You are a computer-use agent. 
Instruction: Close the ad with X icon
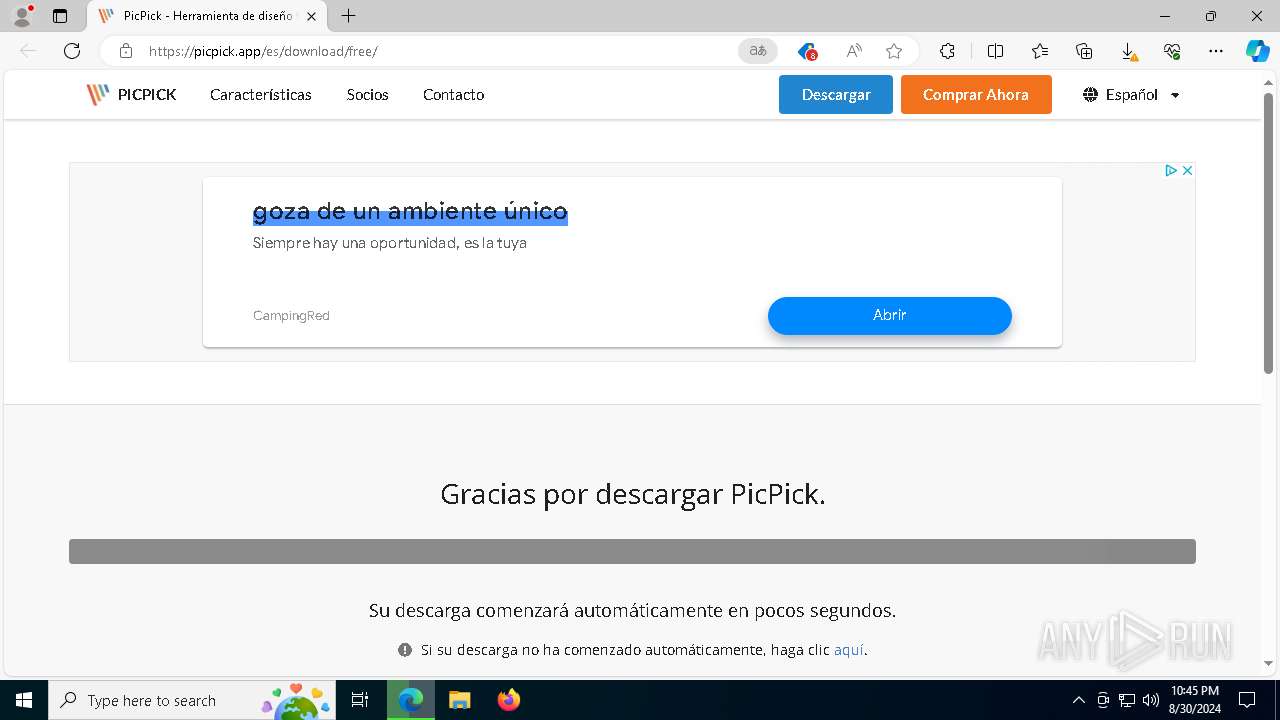coord(1187,171)
